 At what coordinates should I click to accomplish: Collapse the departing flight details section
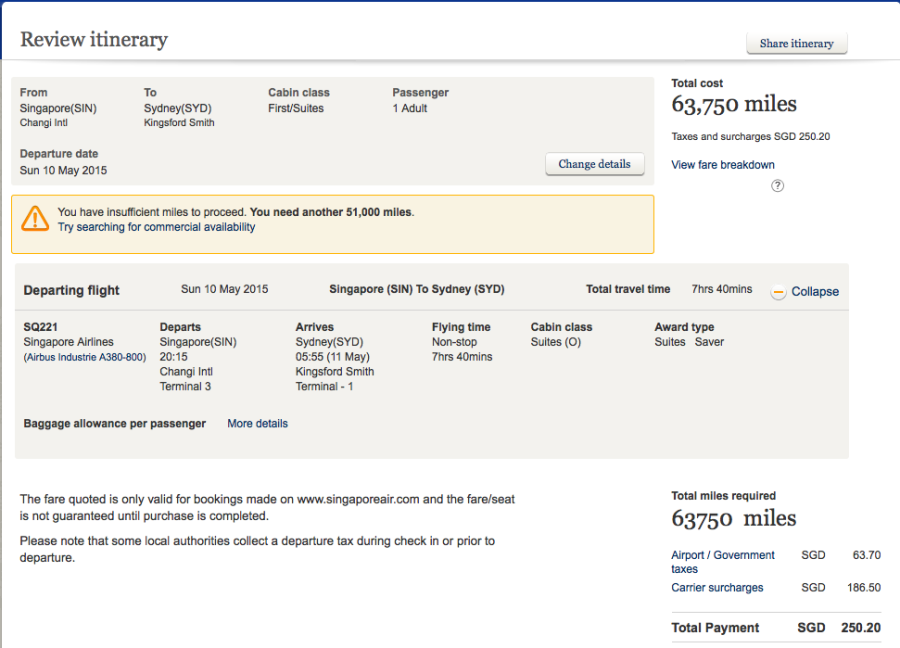[814, 292]
